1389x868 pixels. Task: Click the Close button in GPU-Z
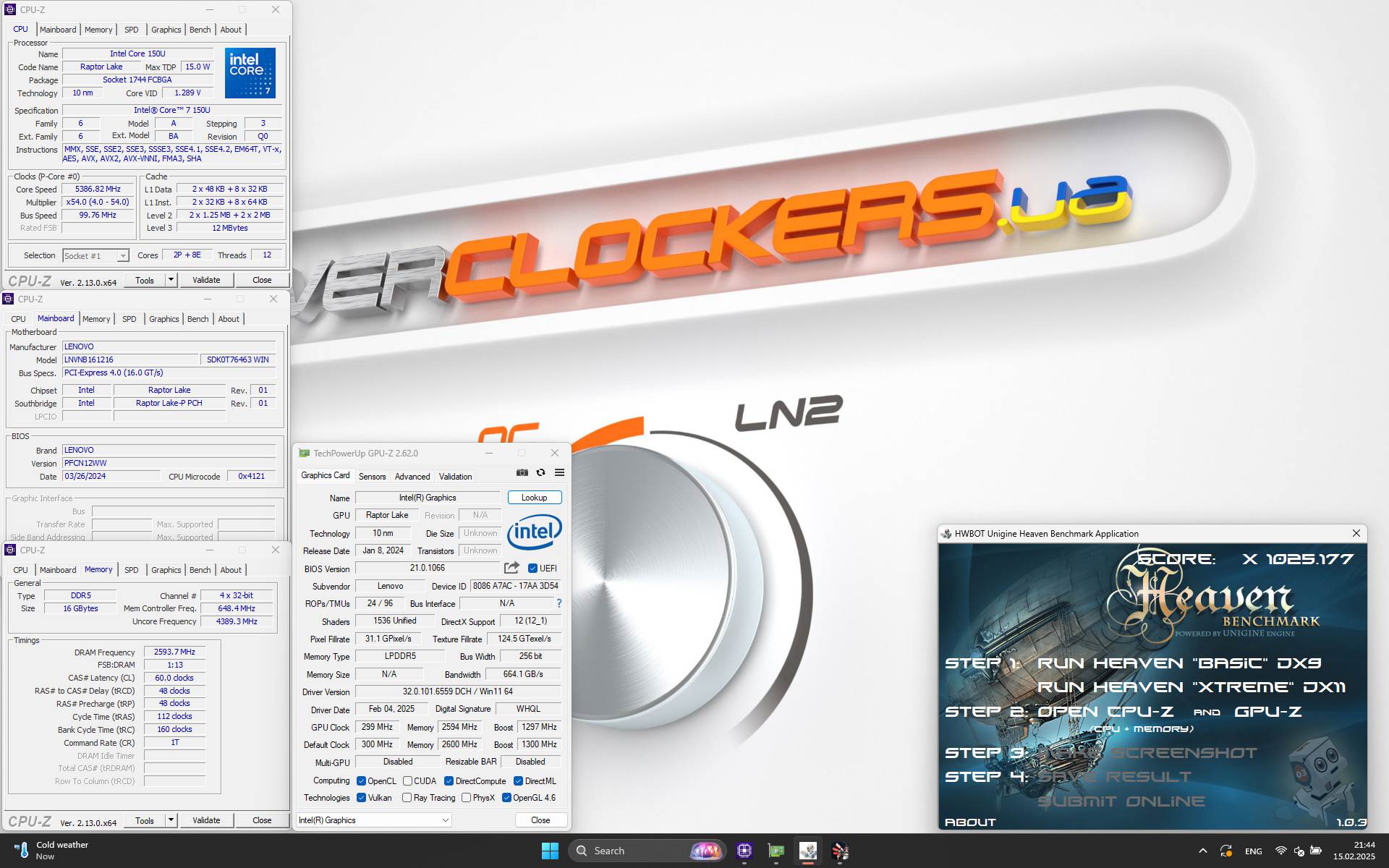click(540, 820)
